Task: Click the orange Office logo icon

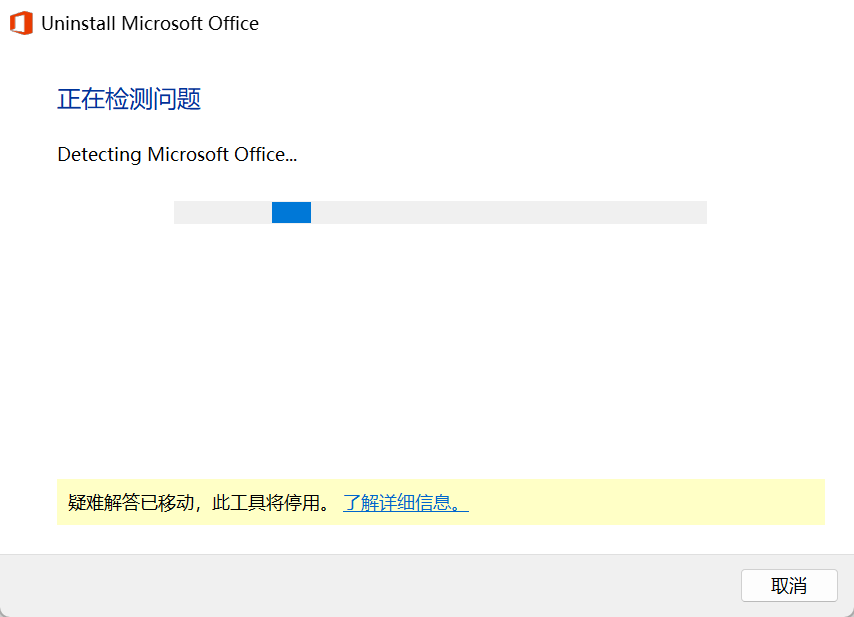Action: click(21, 23)
